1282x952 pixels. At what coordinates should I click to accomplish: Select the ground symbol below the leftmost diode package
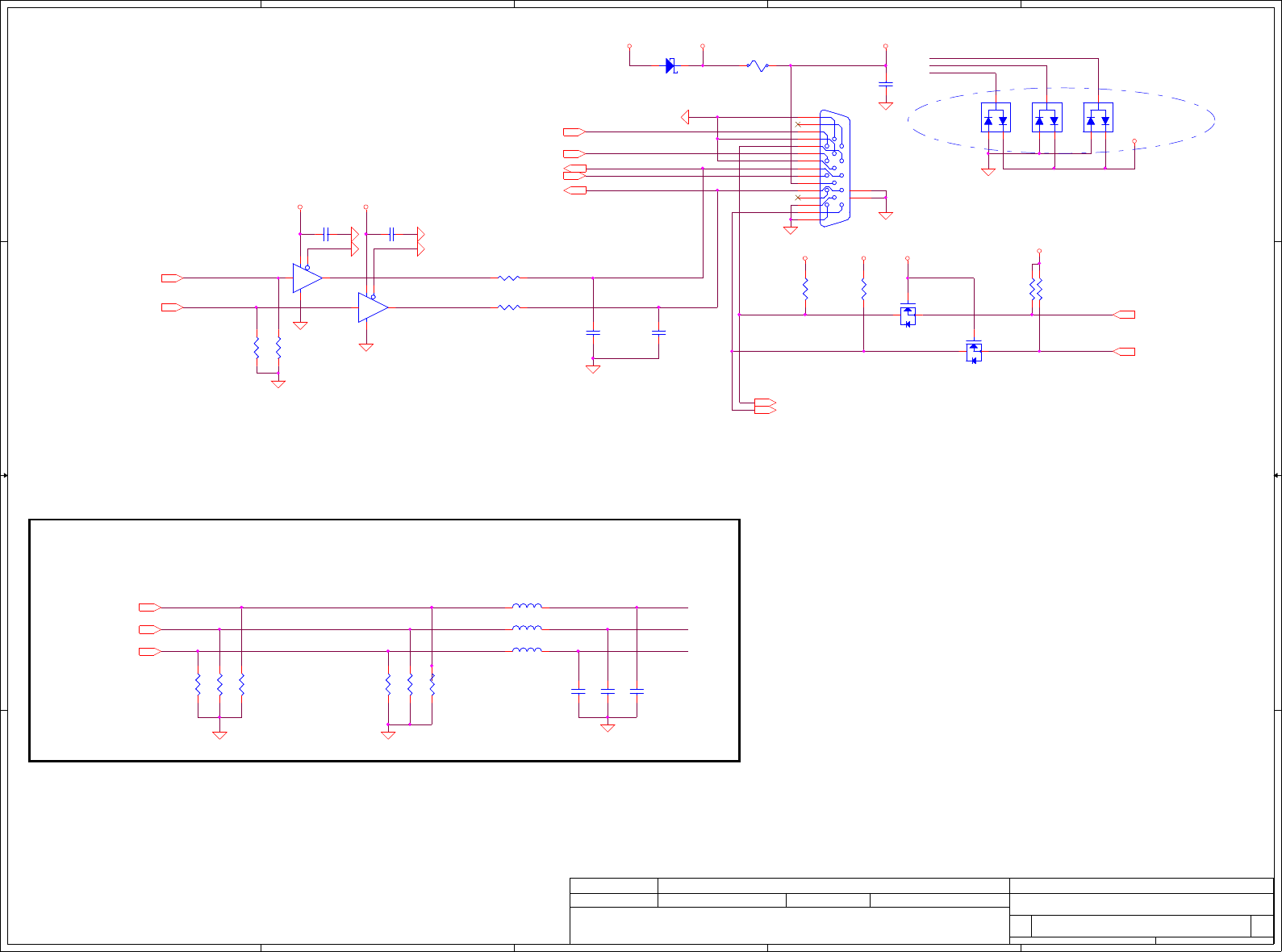tap(988, 172)
